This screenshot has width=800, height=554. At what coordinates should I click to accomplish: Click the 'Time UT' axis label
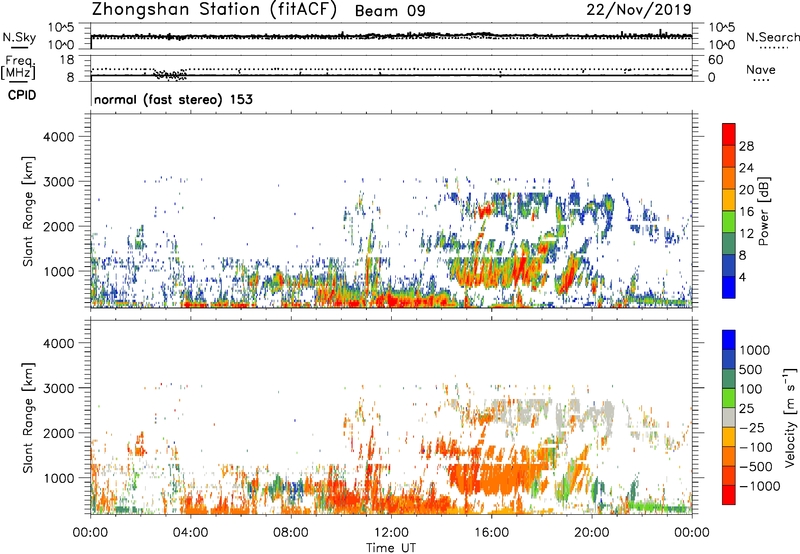click(x=391, y=548)
